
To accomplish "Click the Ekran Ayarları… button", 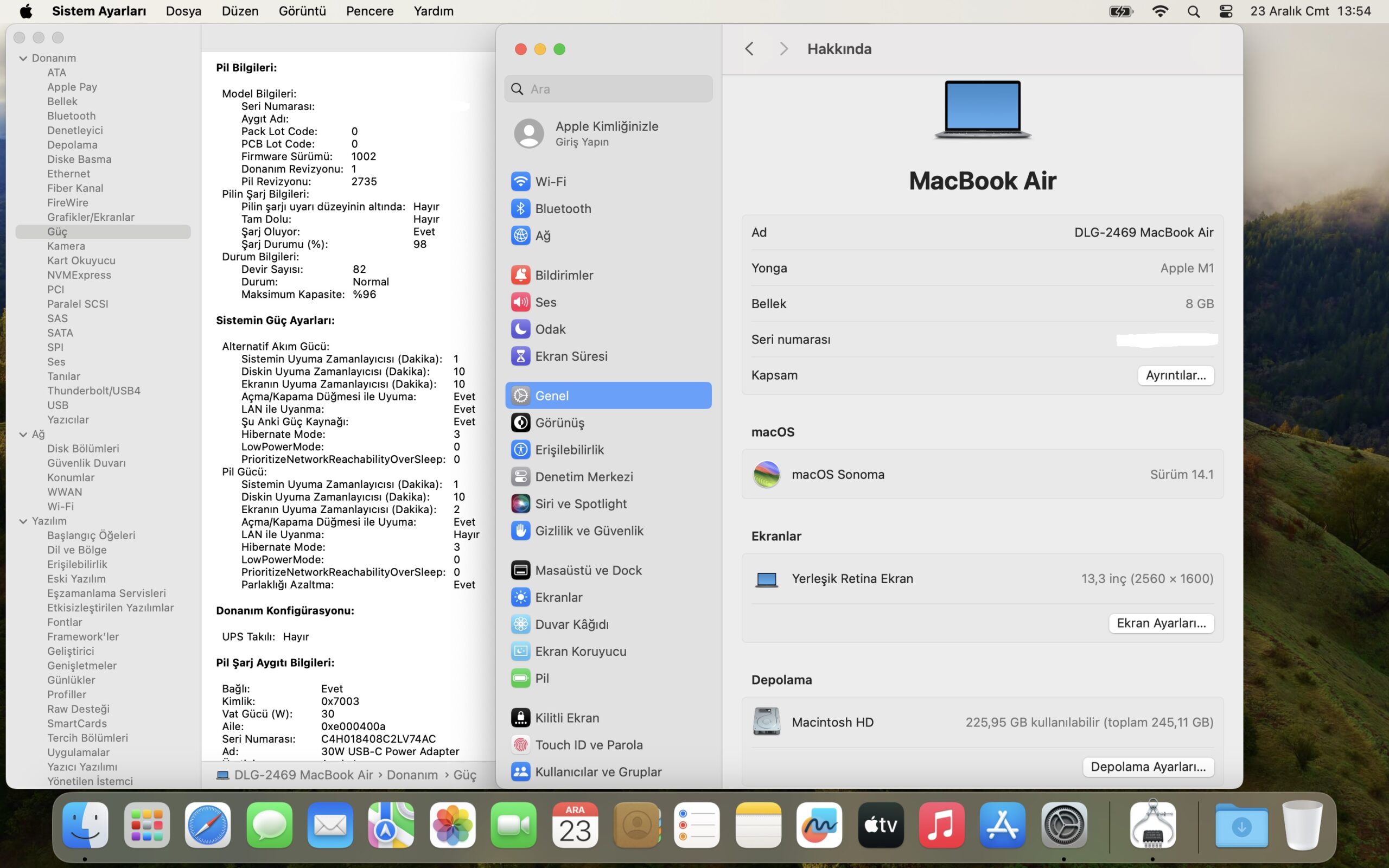I will 1161,623.
